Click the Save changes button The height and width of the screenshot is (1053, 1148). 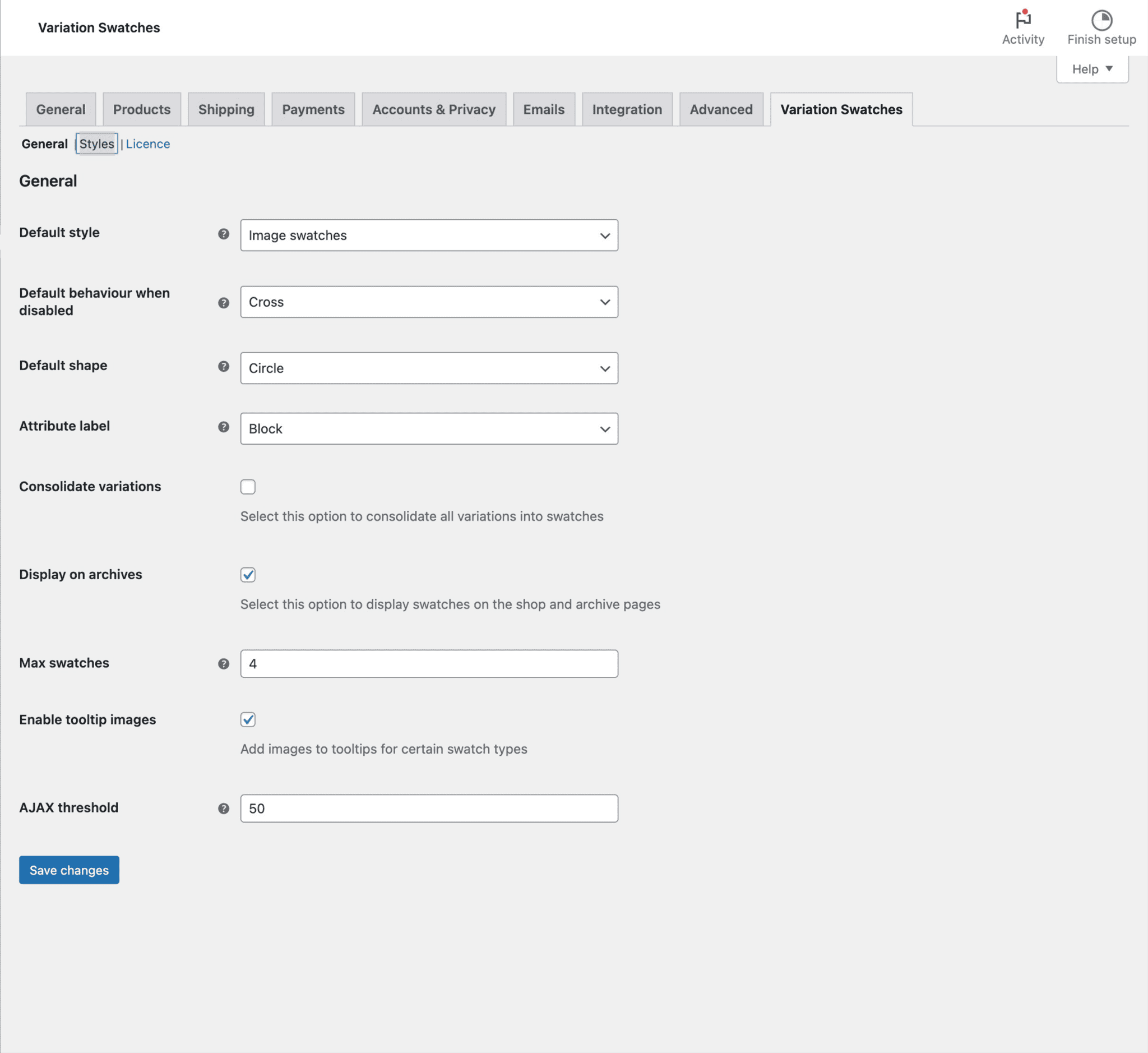(x=68, y=870)
